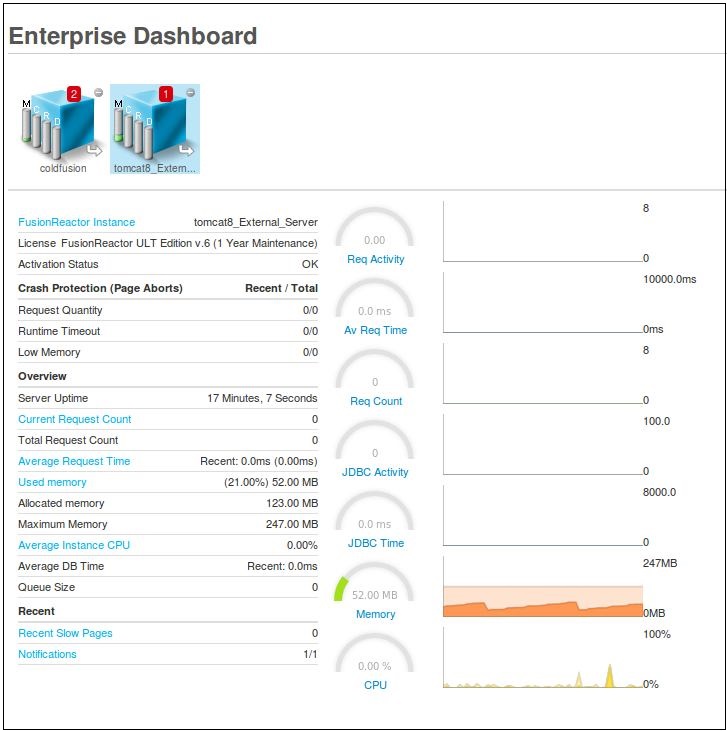This screenshot has width=727, height=731.
Task: Click the 'tomcat8_External_Server' instance value
Action: pos(256,222)
